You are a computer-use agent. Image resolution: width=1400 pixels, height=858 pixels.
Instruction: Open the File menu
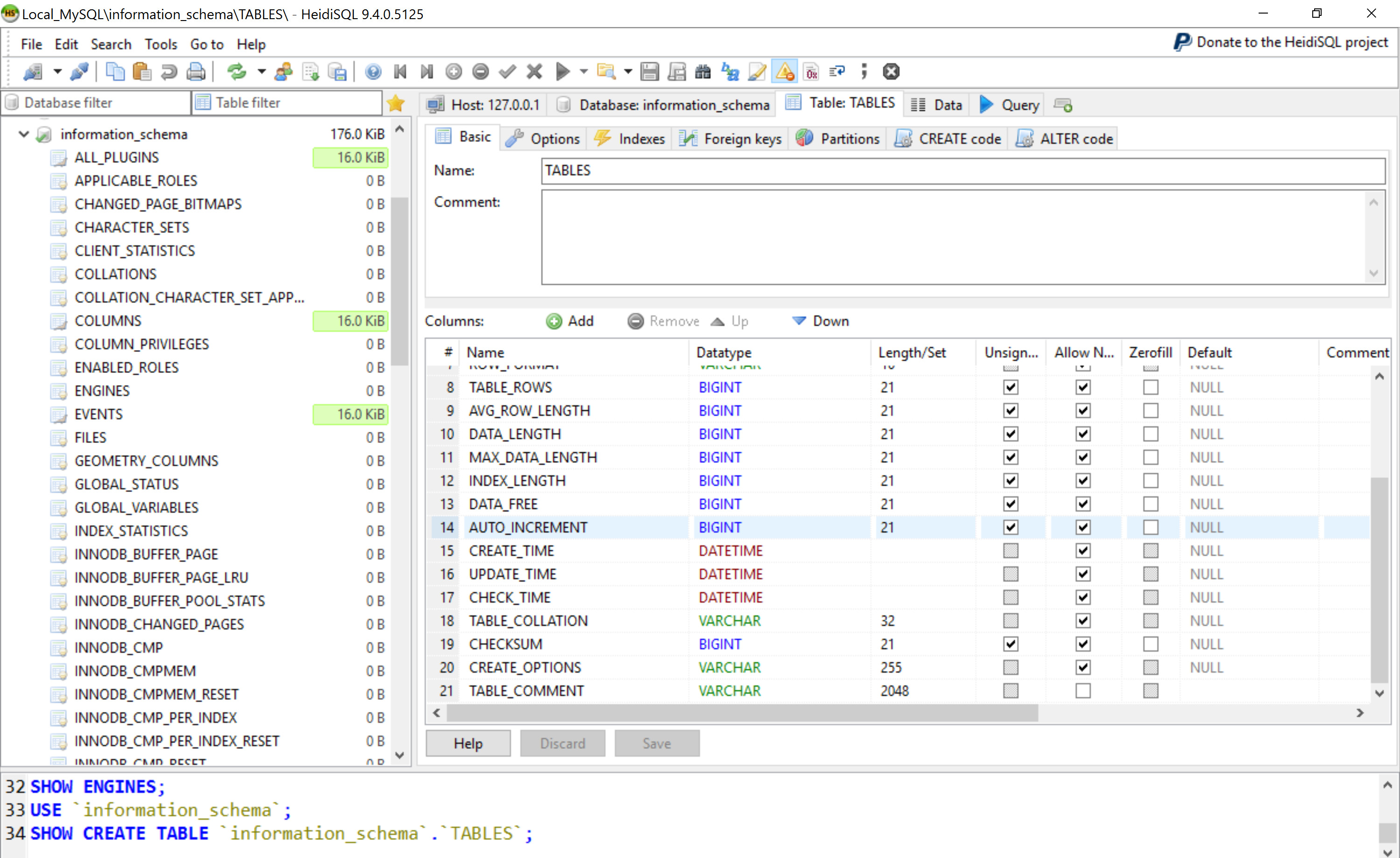[x=31, y=44]
